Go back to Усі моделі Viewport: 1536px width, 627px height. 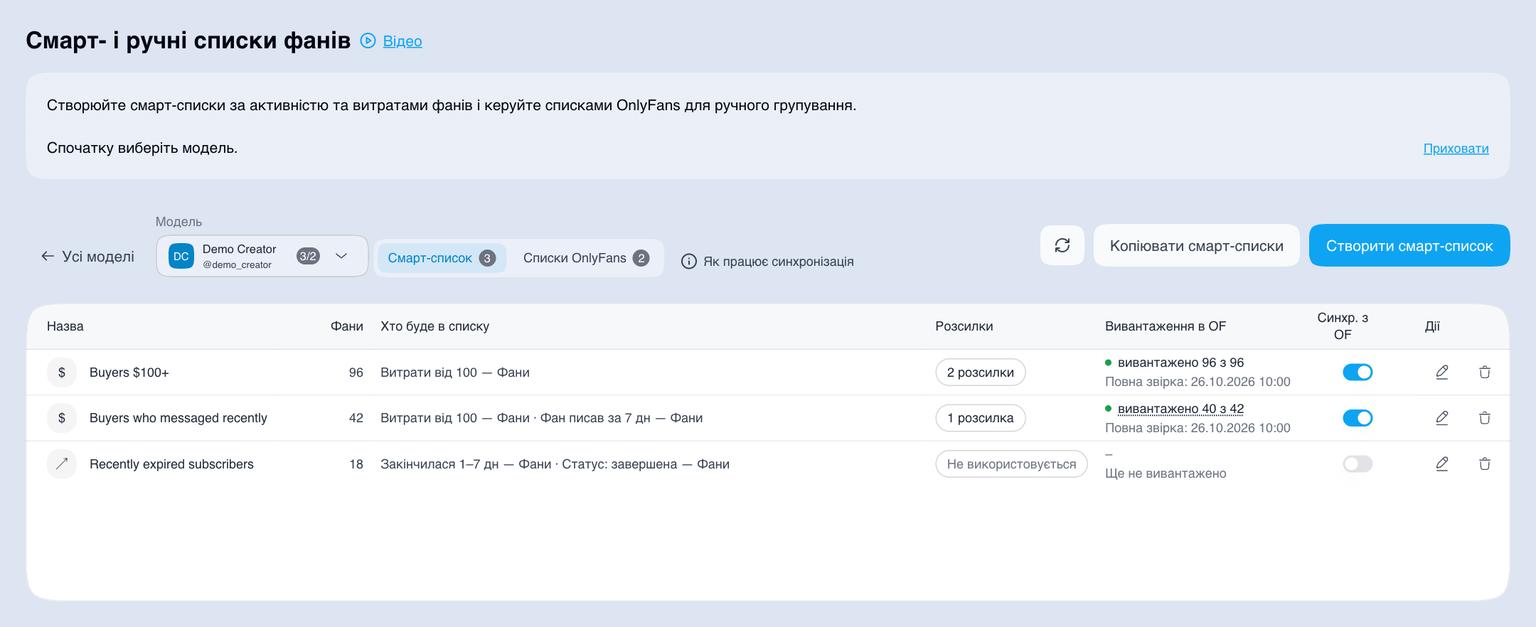(x=87, y=256)
